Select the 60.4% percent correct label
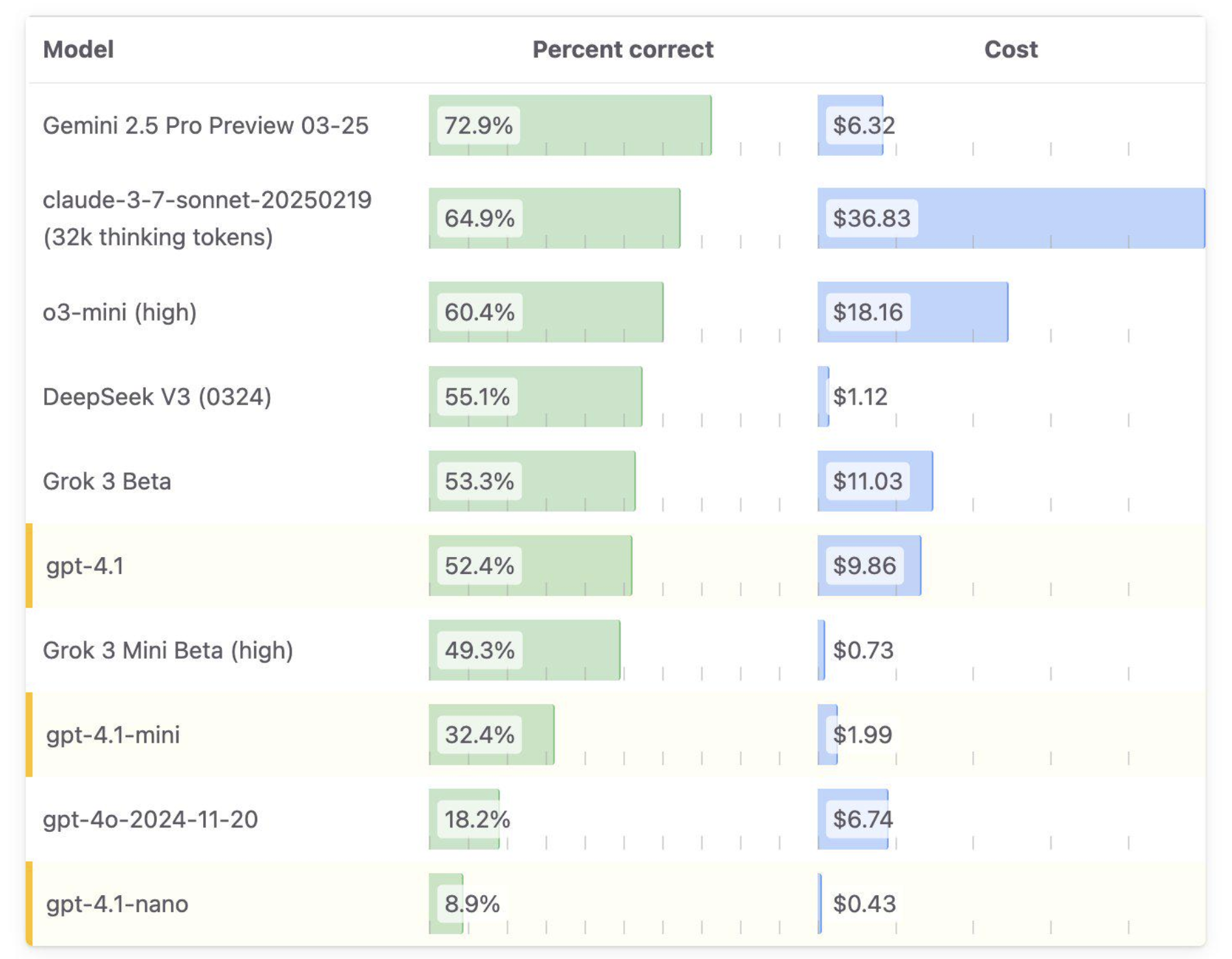 point(479,312)
